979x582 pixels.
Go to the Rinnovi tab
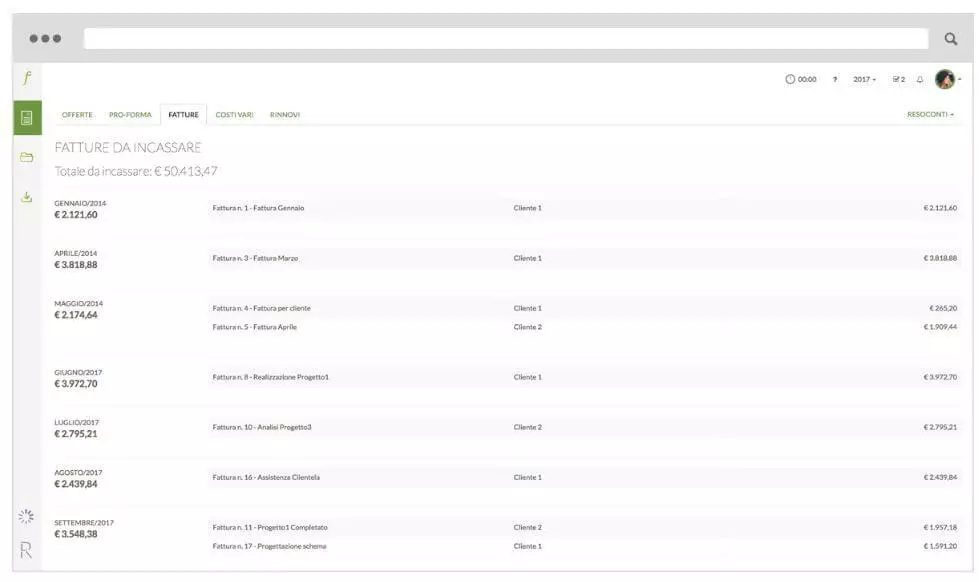point(285,114)
